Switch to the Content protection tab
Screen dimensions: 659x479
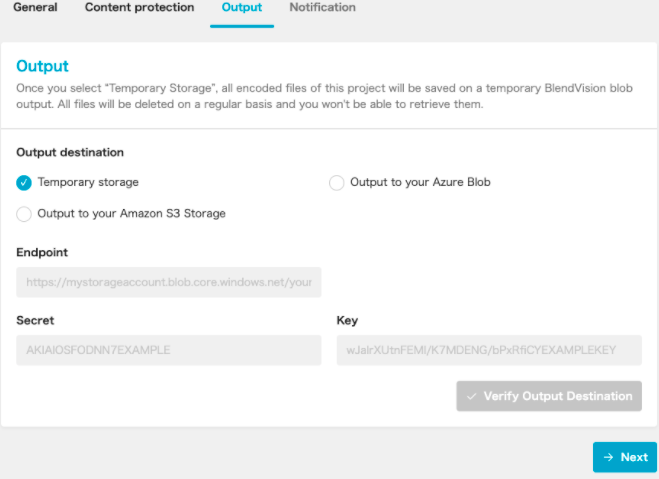139,8
